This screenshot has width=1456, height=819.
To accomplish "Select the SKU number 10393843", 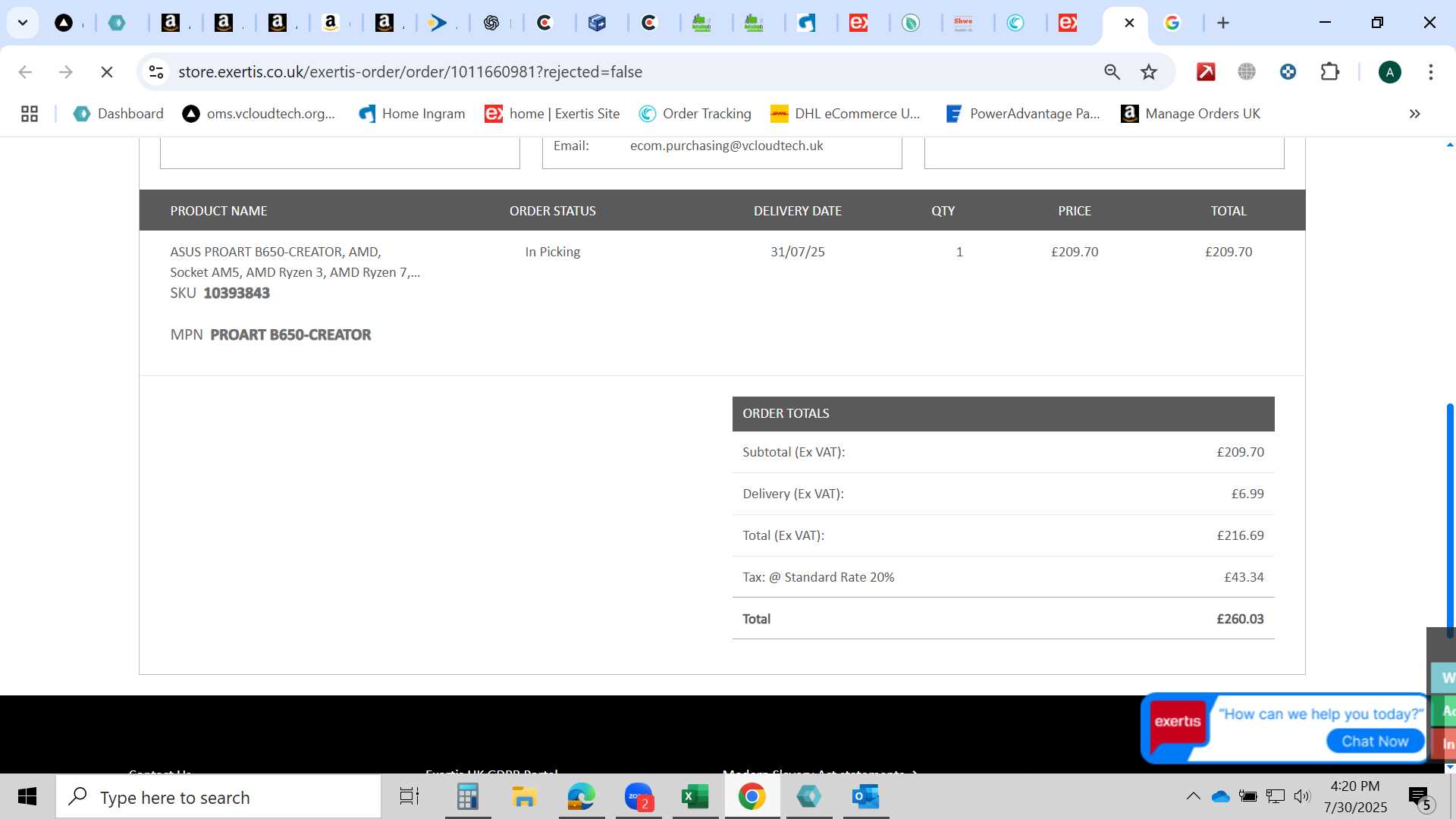I will pyautogui.click(x=237, y=293).
